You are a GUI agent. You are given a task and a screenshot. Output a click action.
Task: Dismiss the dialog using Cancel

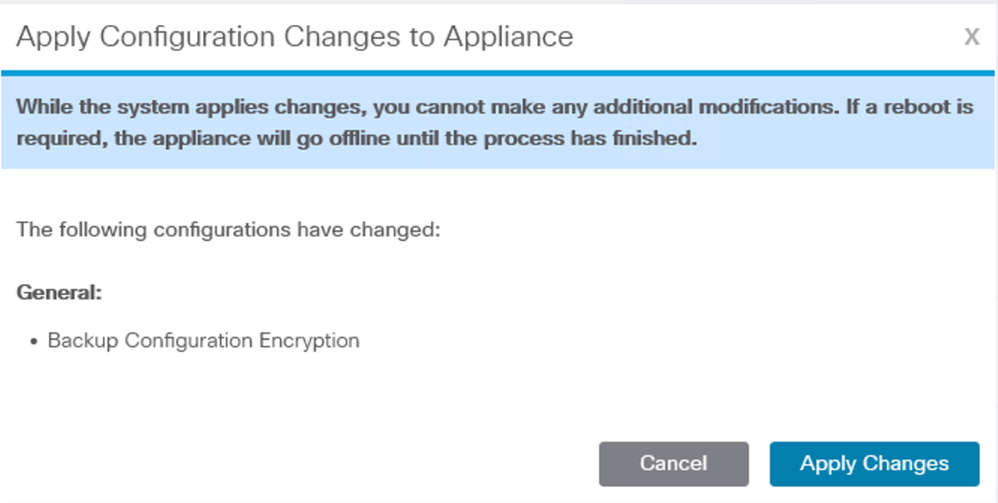pos(673,464)
